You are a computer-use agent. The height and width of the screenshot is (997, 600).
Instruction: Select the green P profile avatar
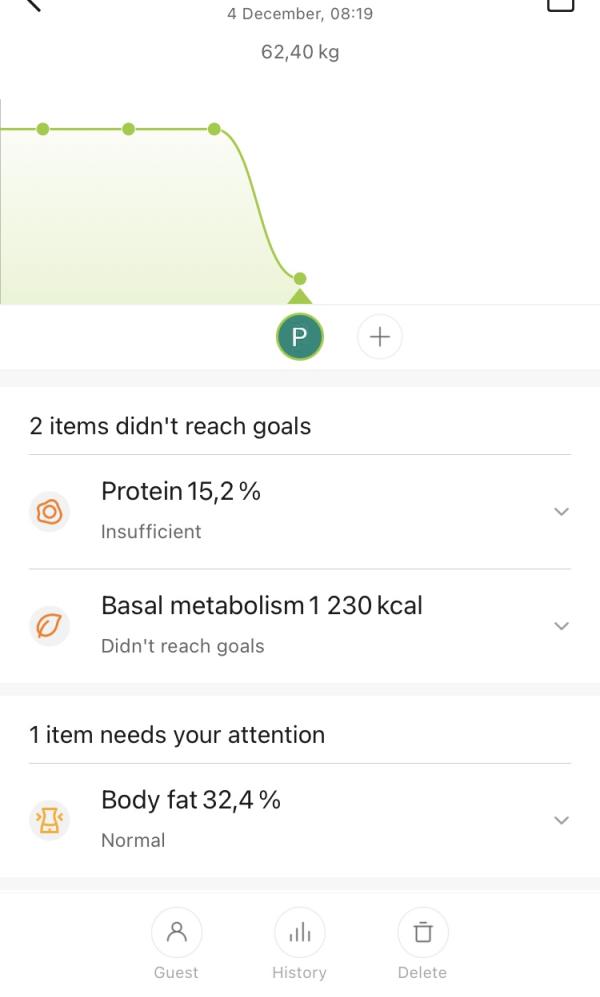pos(300,336)
